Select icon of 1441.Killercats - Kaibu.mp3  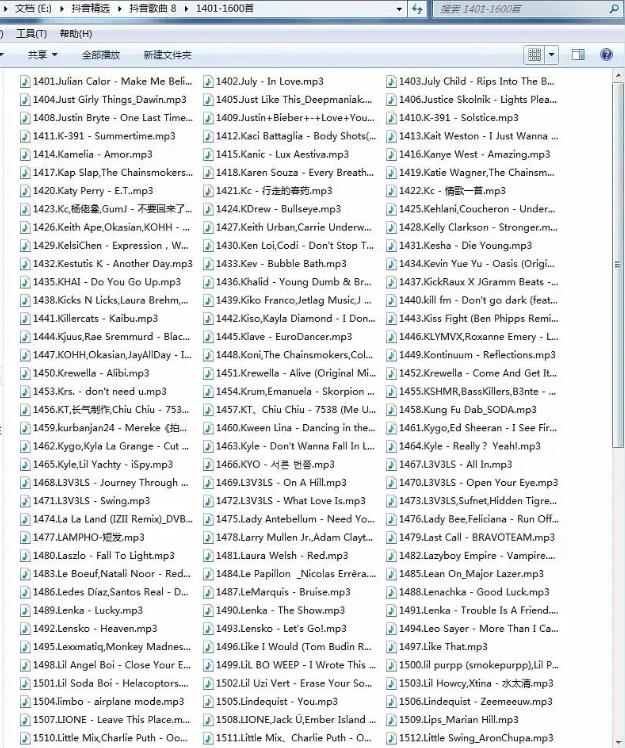(25, 319)
